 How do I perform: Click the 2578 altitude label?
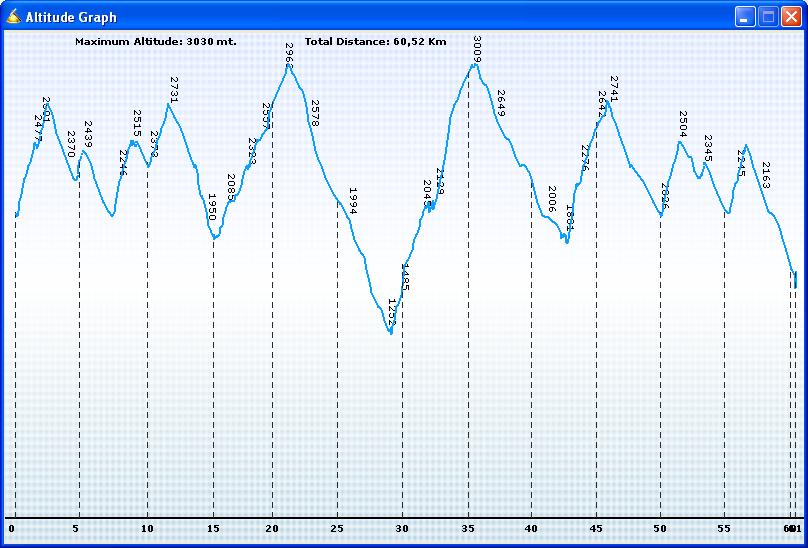click(315, 113)
